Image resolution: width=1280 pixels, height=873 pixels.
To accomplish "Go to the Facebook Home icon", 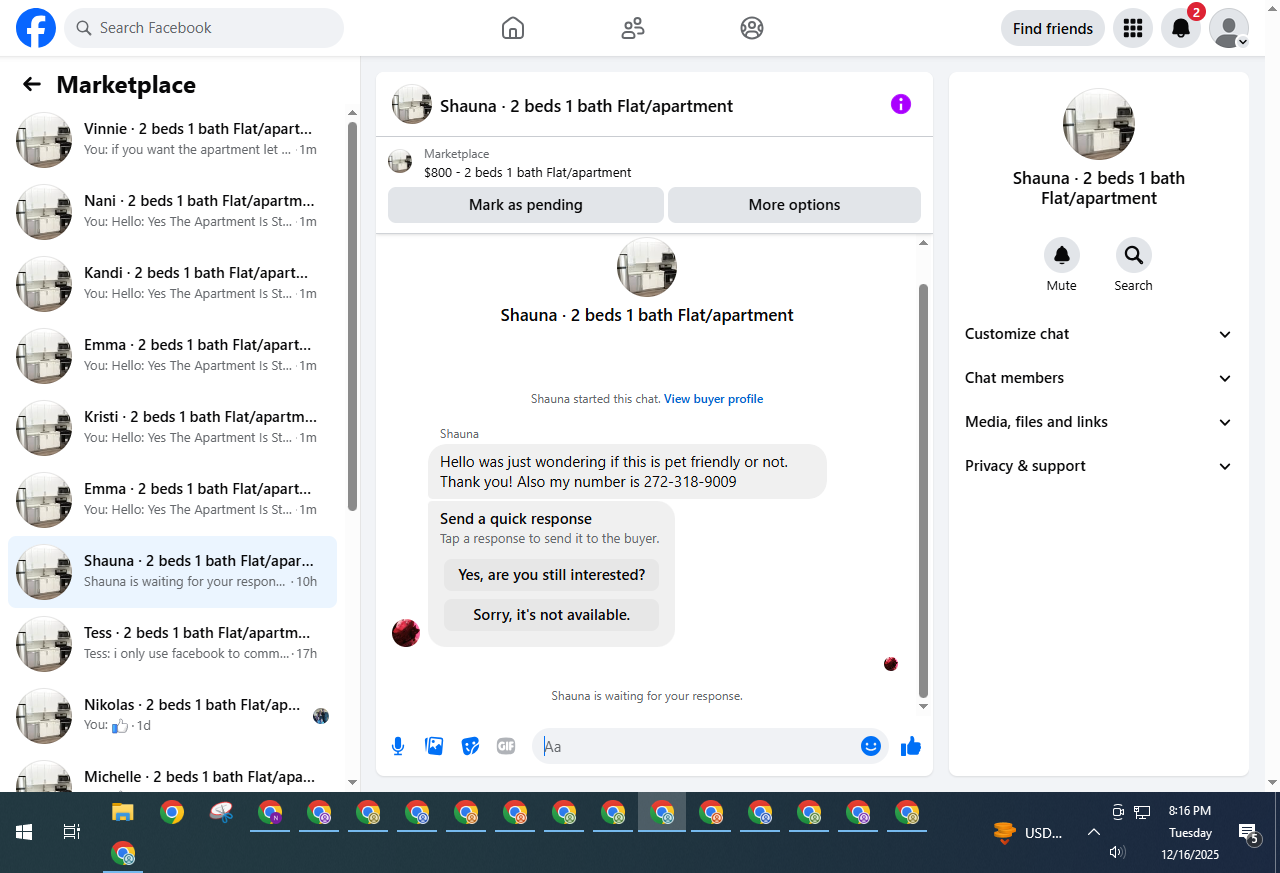I will click(x=513, y=28).
